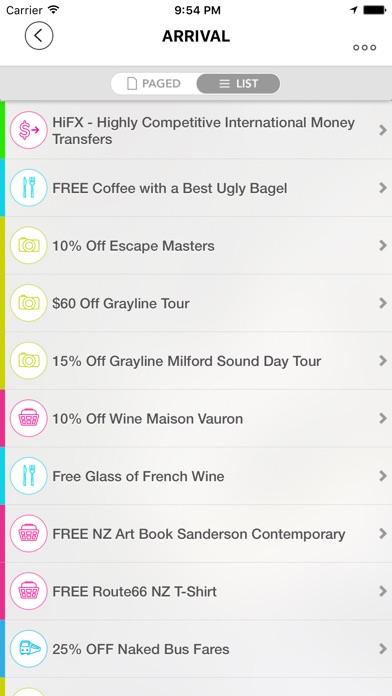Tap the back arrow circle icon
Image resolution: width=392 pixels, height=696 pixels.
(39, 36)
